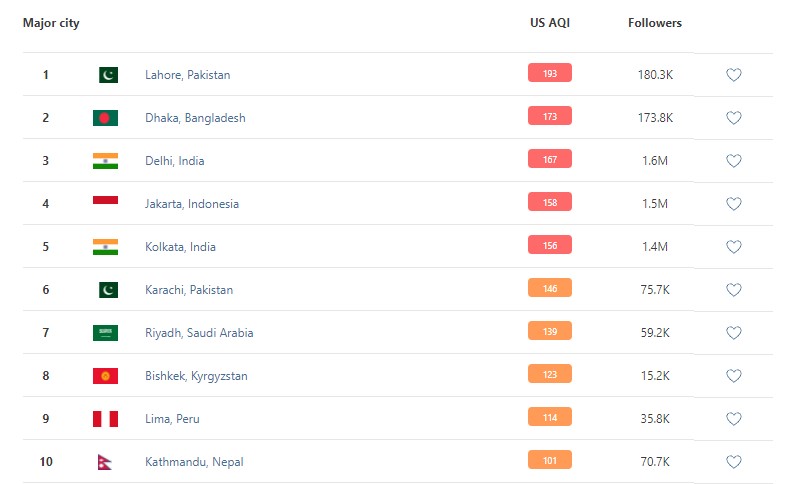Click the Followers column header
791x484 pixels.
click(x=655, y=22)
